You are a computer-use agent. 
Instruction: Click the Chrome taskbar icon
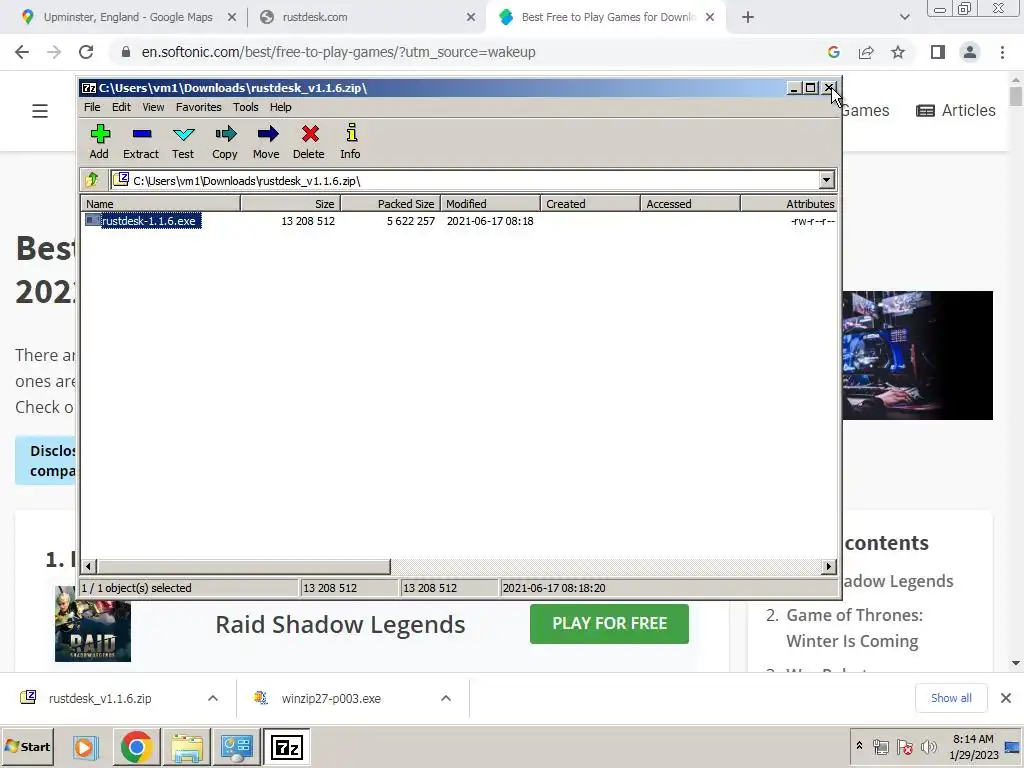point(136,747)
